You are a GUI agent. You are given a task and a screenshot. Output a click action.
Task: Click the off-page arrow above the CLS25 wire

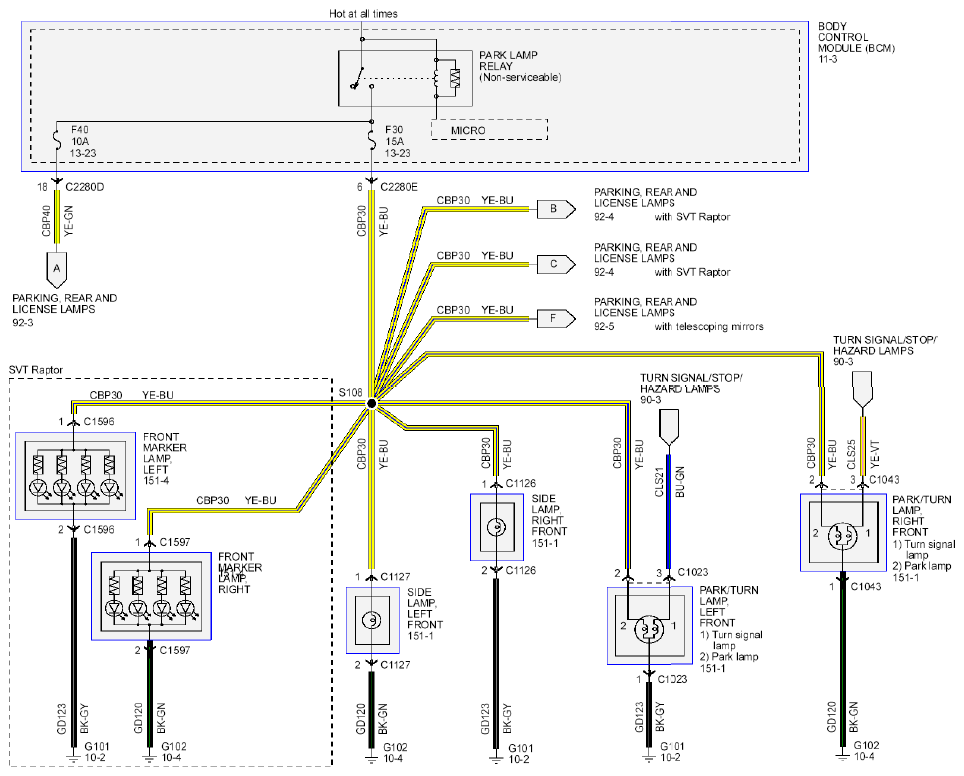pos(862,390)
